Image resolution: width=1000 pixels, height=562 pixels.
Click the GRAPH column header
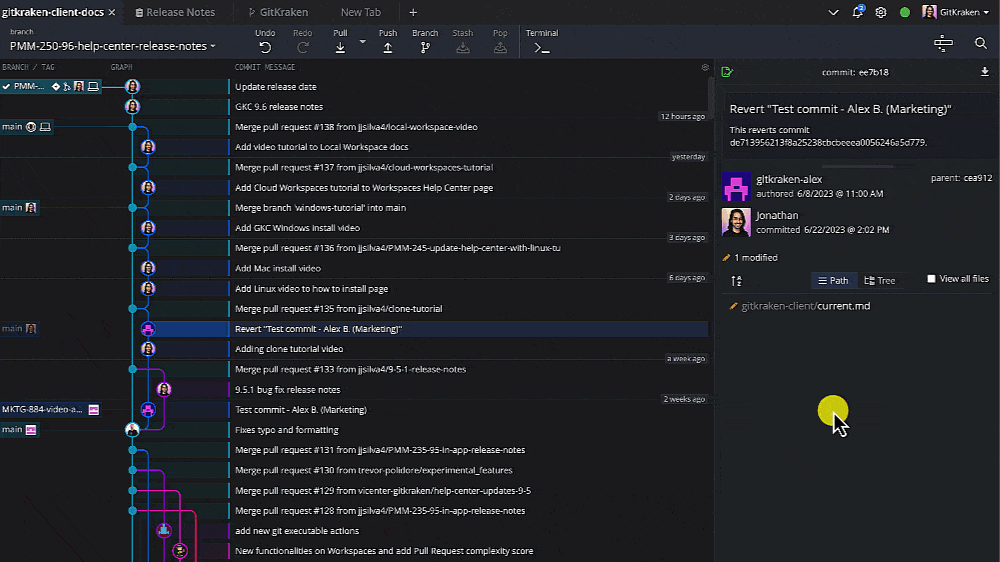point(121,67)
